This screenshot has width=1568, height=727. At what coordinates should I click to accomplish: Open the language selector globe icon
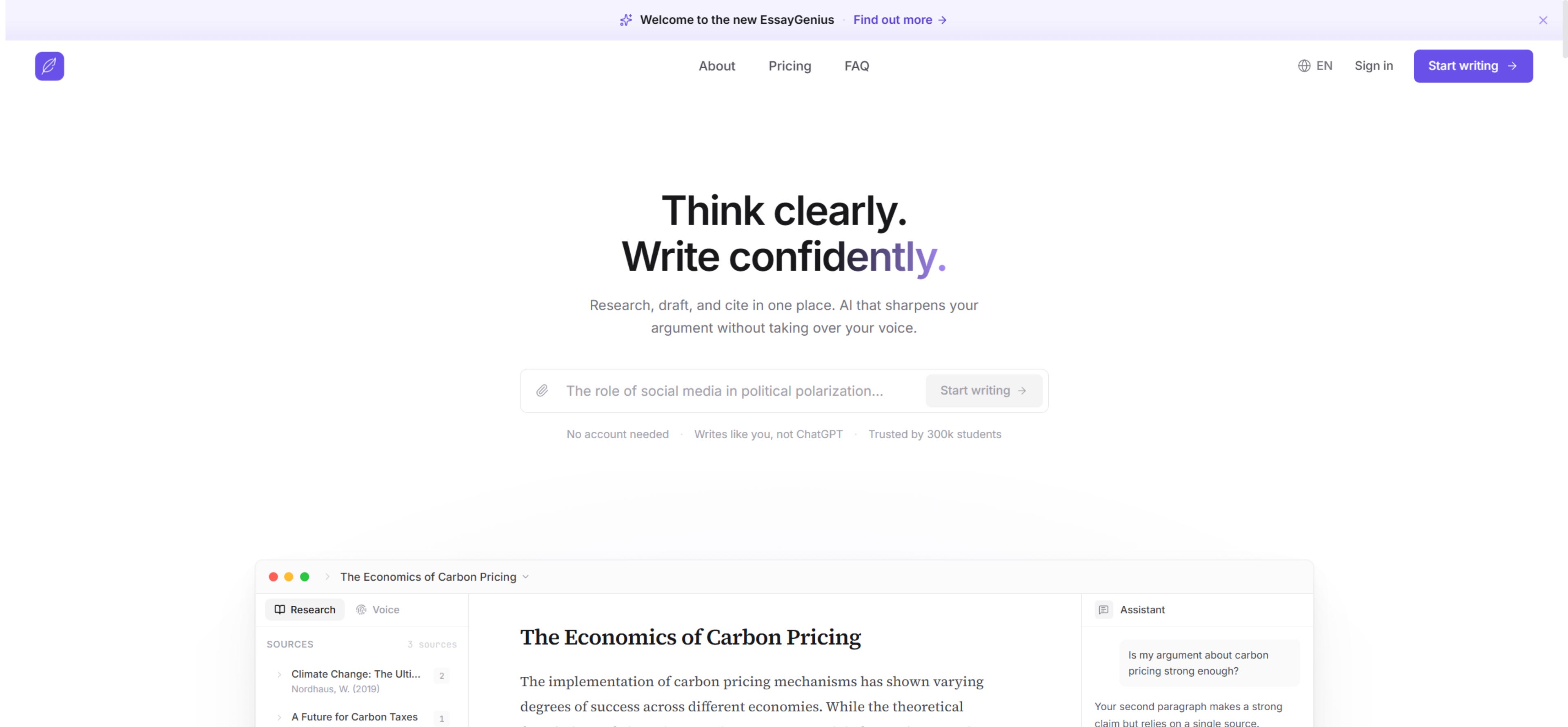point(1304,66)
